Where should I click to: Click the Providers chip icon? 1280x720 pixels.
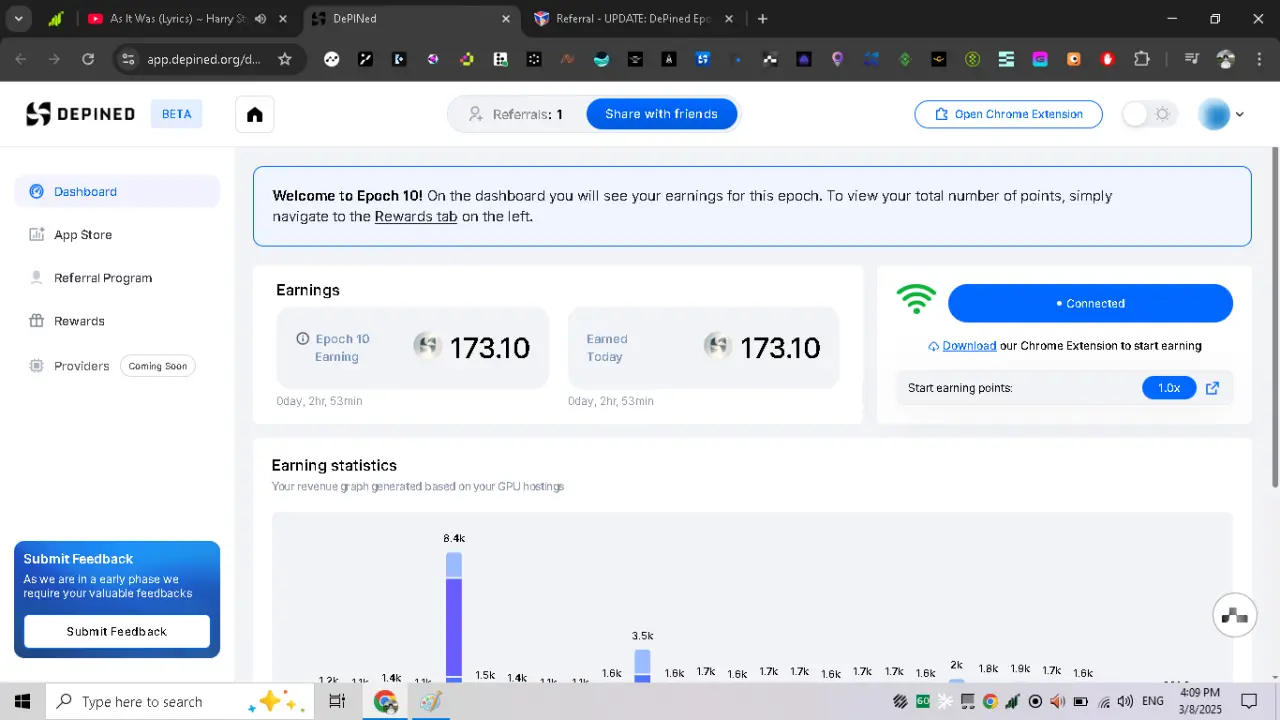(x=37, y=366)
